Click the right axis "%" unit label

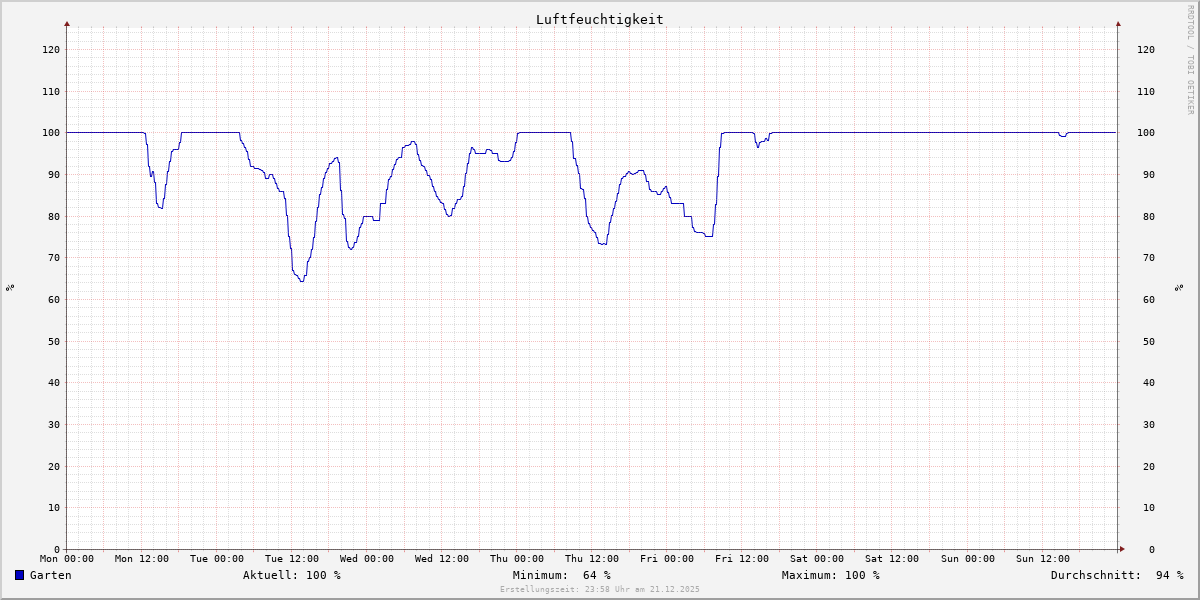1179,288
